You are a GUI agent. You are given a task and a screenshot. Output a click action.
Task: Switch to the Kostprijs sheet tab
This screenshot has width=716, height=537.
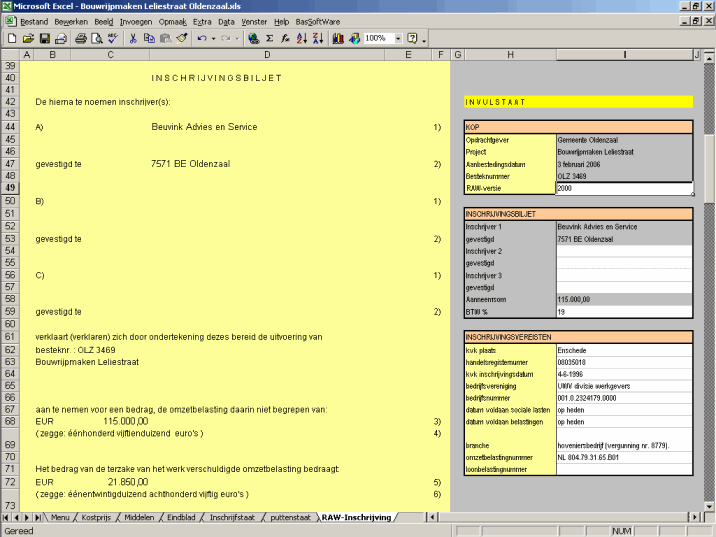click(x=96, y=517)
